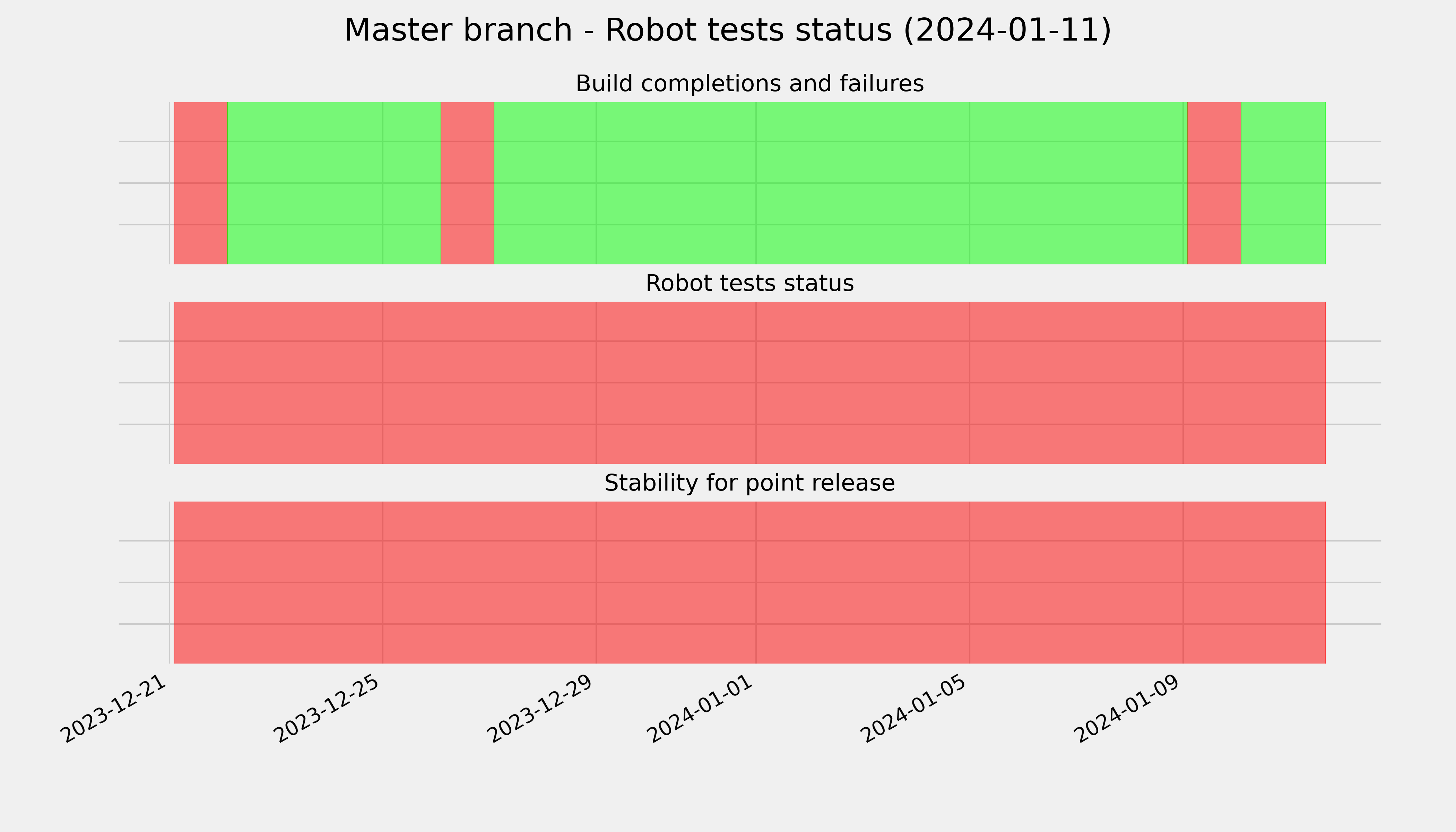Viewport: 1456px width, 832px height.
Task: Click the green build region between 2024-01-01 and 2024-01-05
Action: (863, 183)
